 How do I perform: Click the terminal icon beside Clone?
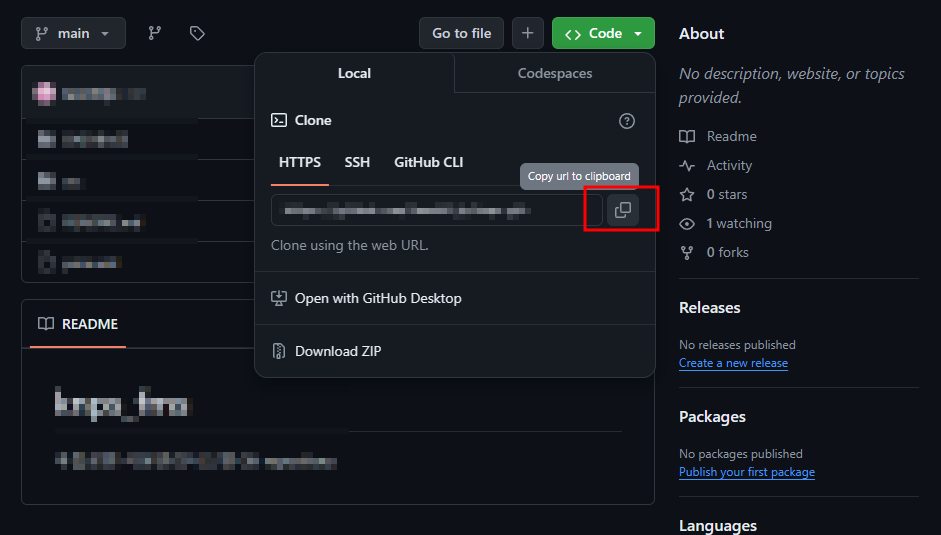(278, 120)
